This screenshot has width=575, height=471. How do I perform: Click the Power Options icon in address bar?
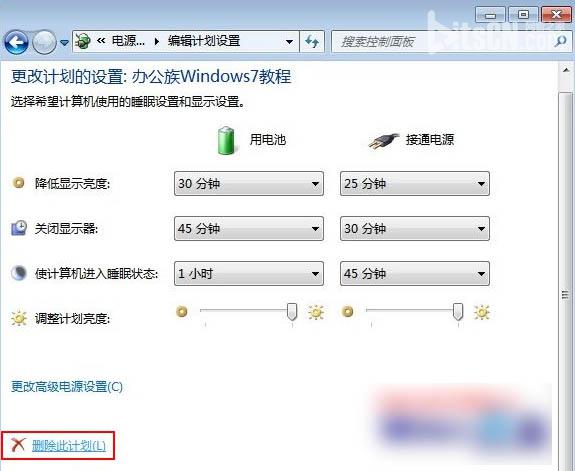(83, 41)
